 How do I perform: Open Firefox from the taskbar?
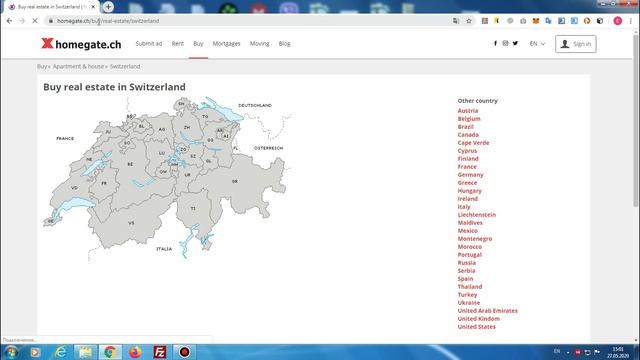click(x=135, y=352)
